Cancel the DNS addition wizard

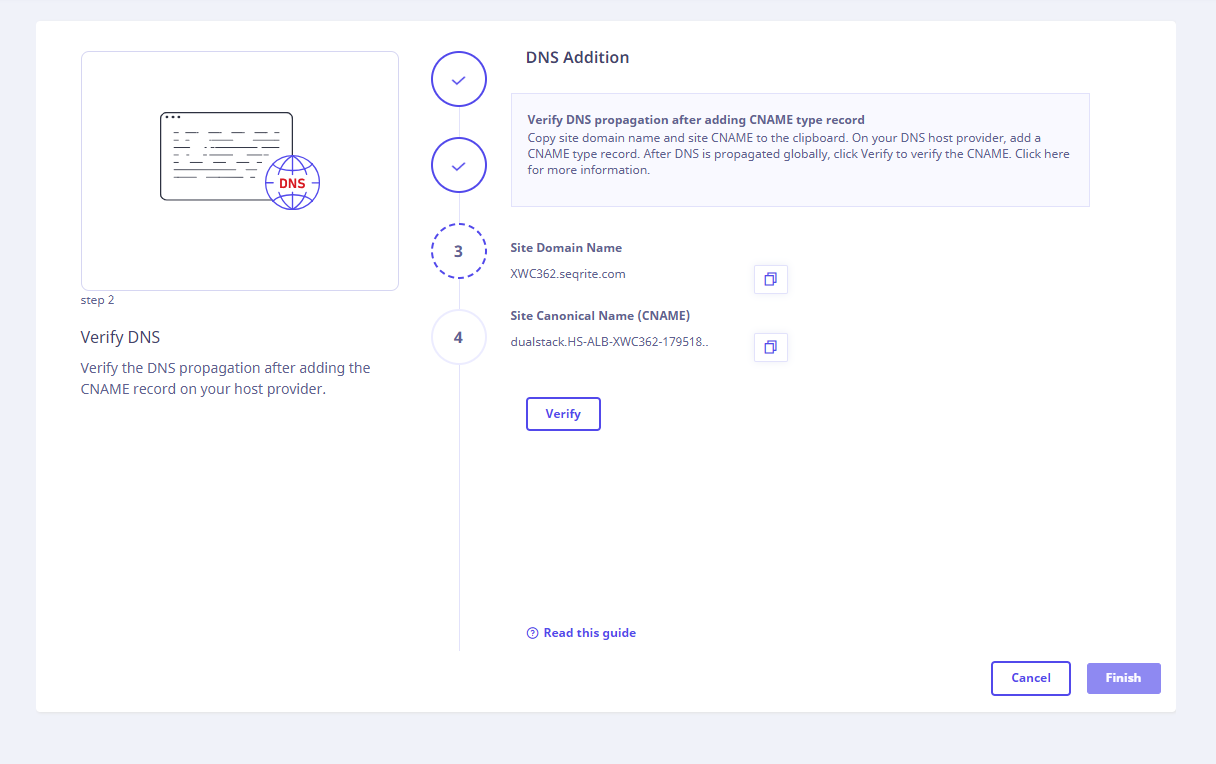1031,678
